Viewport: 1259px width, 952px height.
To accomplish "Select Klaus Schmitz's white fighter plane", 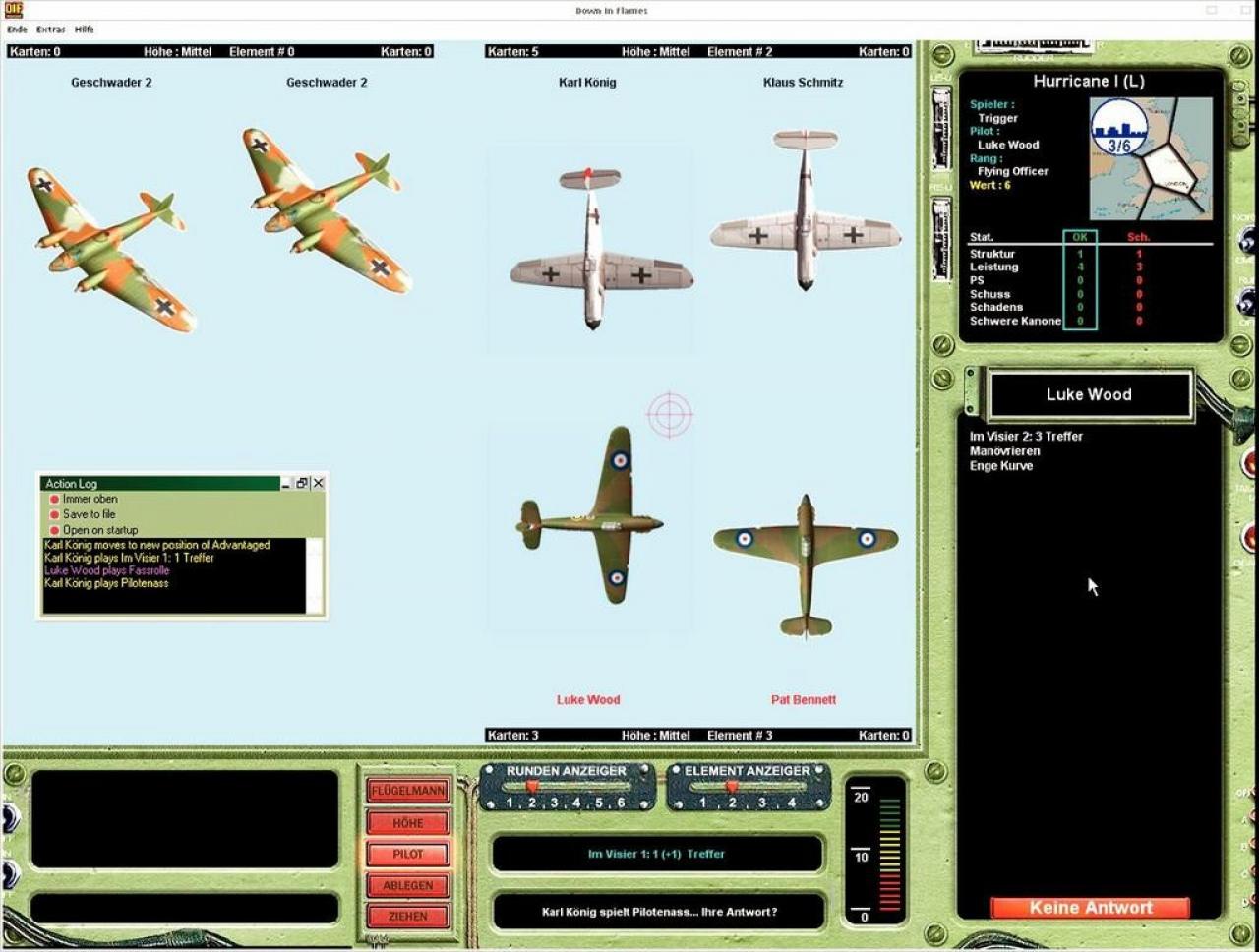I will click(x=805, y=209).
